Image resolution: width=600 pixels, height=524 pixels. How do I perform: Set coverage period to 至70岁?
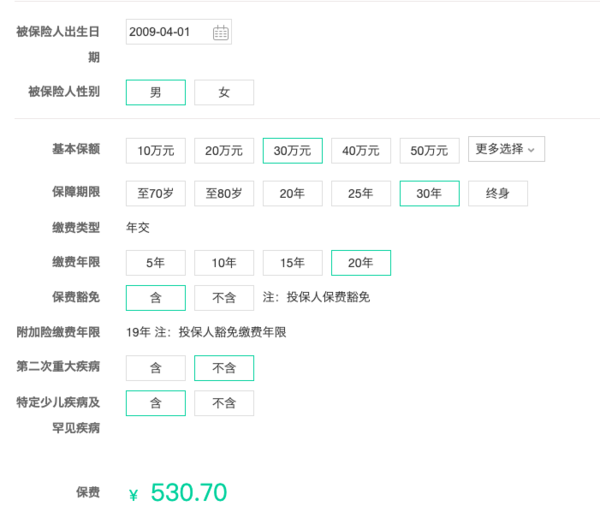(156, 193)
